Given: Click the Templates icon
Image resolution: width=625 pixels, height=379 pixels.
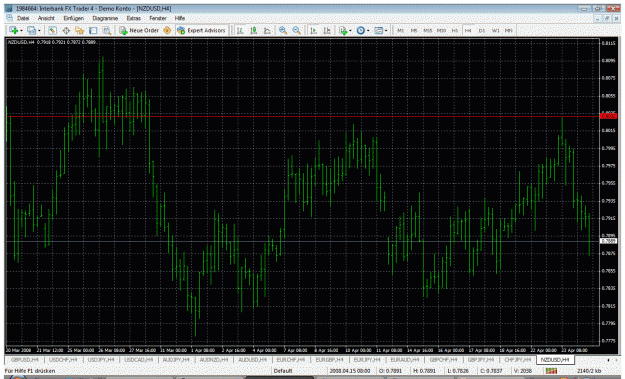Looking at the screenshot, I should click(379, 30).
